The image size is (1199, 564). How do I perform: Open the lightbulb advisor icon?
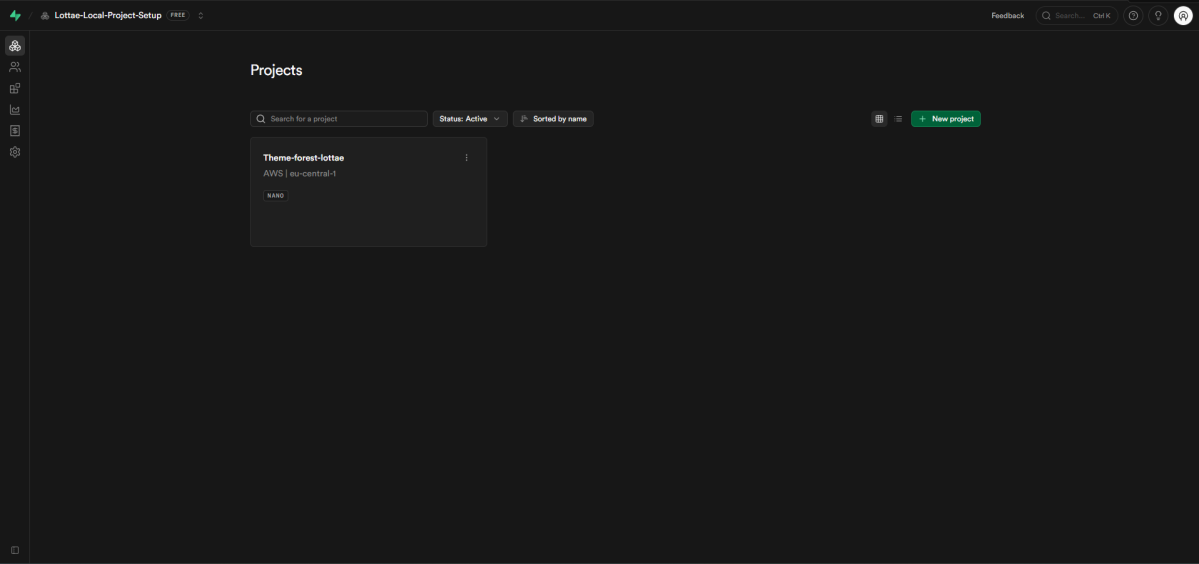click(x=1158, y=15)
